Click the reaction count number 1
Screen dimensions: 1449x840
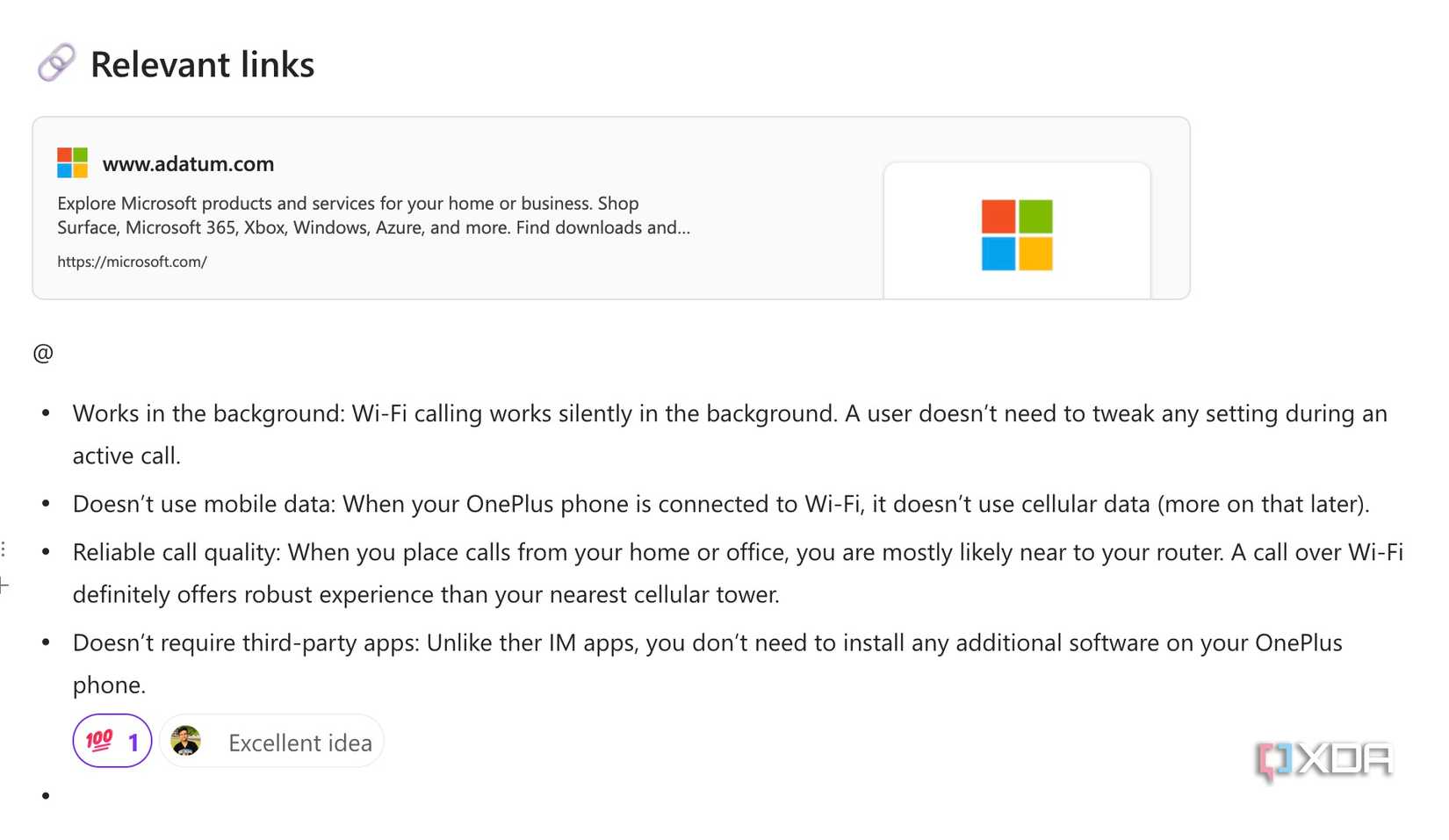133,743
